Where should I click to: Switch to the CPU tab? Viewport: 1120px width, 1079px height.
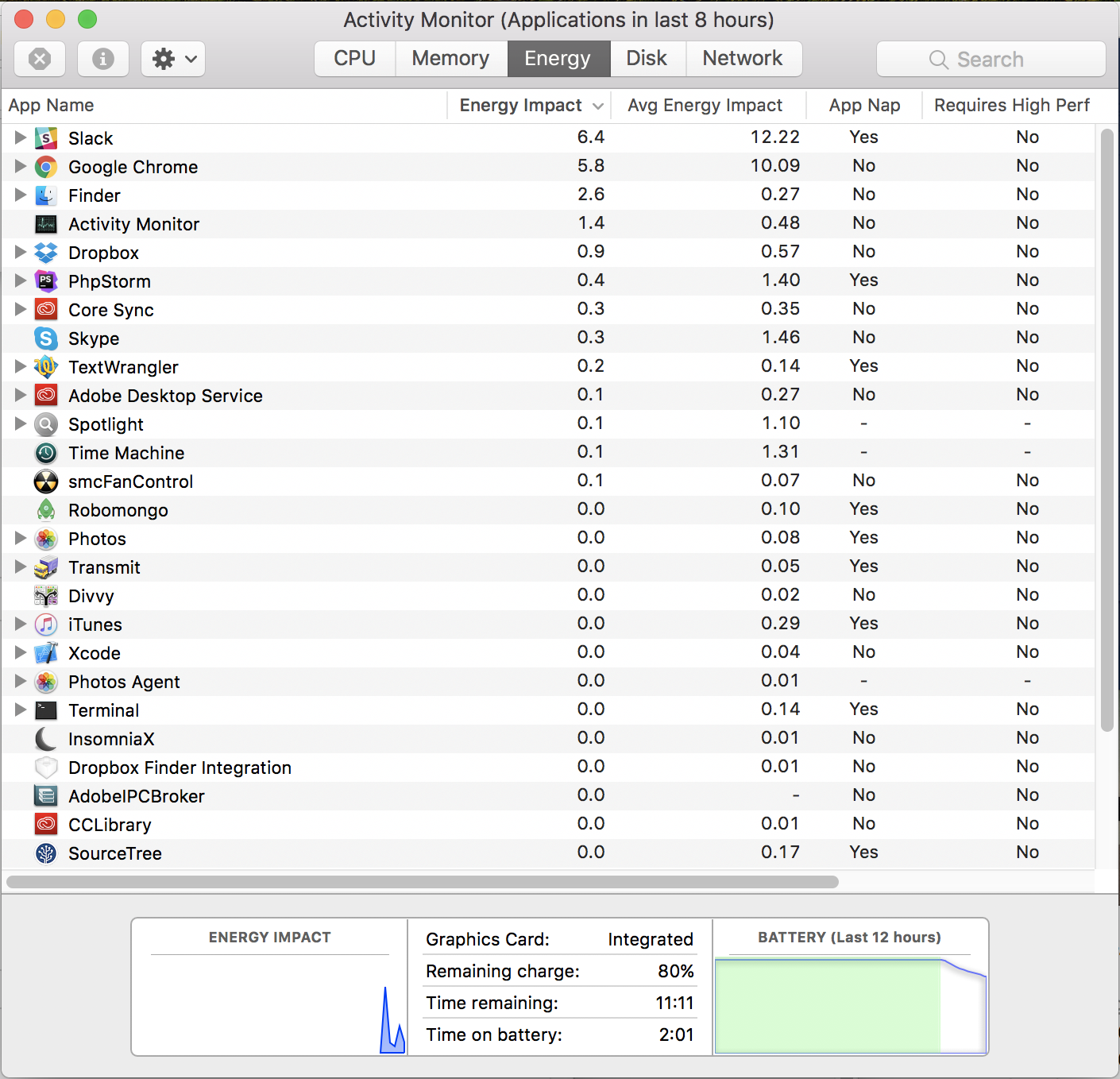pos(355,59)
